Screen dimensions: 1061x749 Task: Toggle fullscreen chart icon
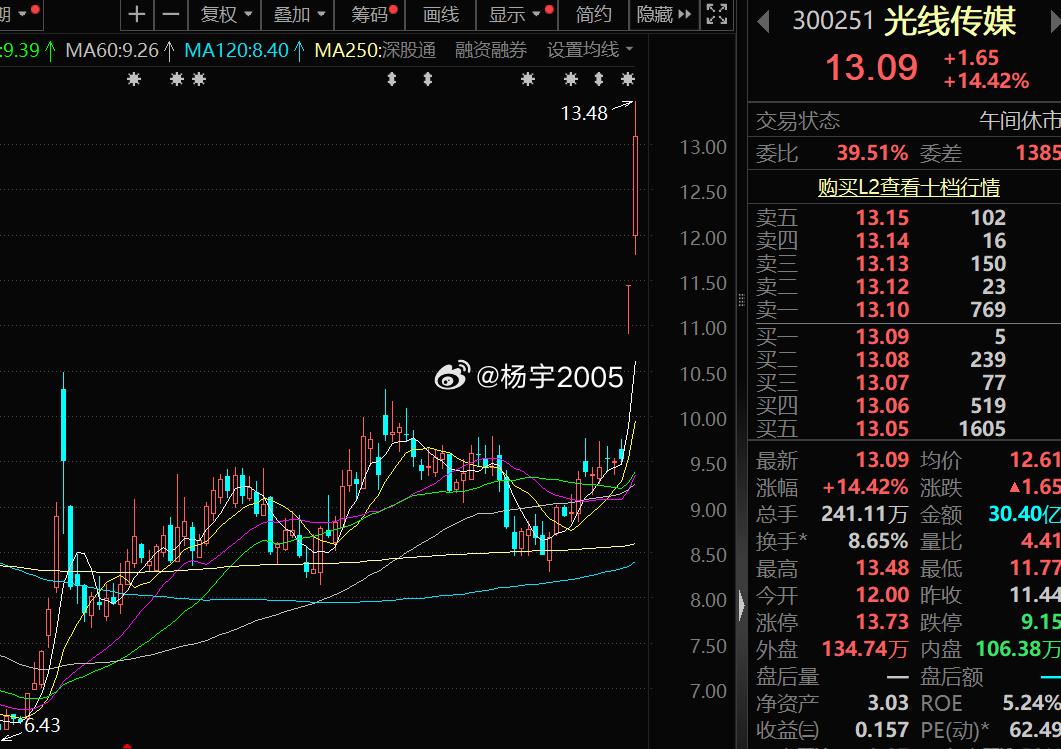coord(717,14)
